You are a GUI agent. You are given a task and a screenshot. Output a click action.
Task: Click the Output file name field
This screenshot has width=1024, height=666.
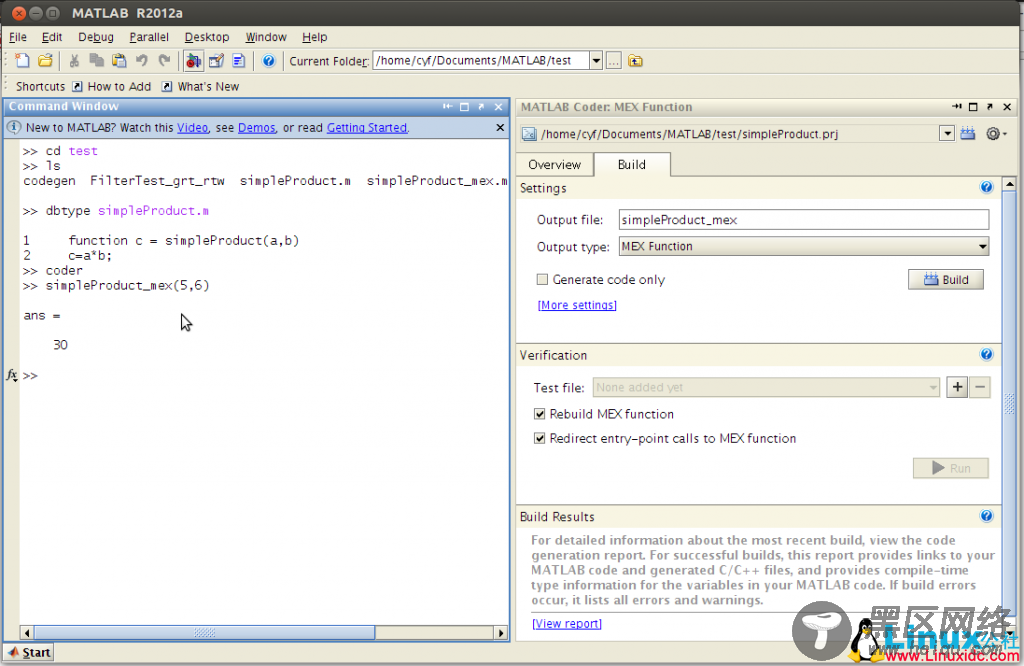[x=803, y=219]
